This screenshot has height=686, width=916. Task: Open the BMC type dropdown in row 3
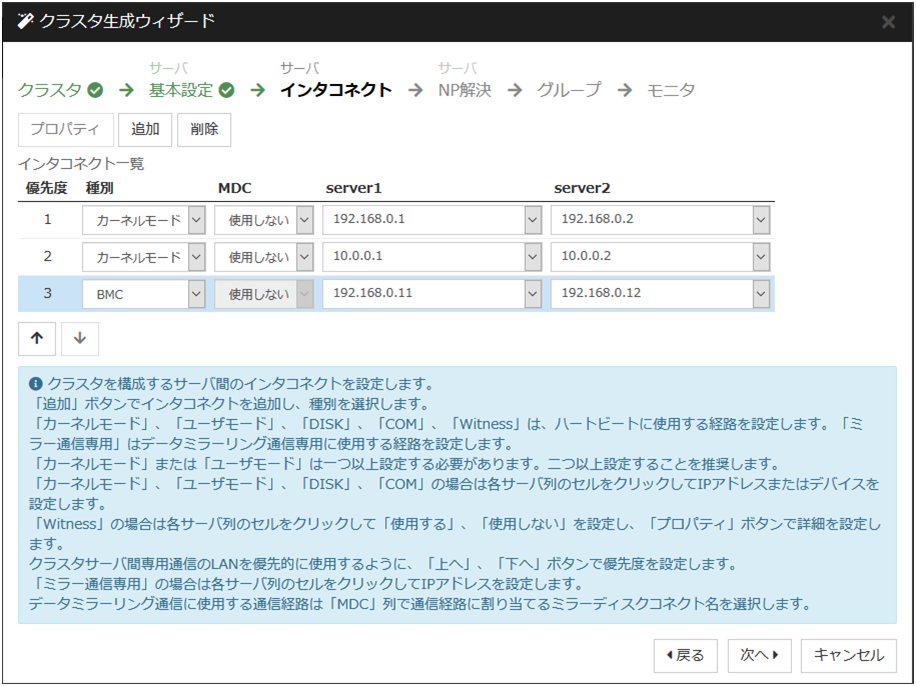pos(196,295)
